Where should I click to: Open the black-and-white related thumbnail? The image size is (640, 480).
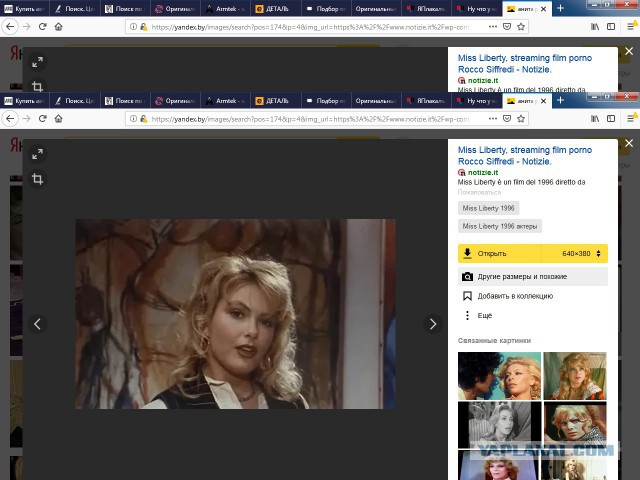point(499,425)
